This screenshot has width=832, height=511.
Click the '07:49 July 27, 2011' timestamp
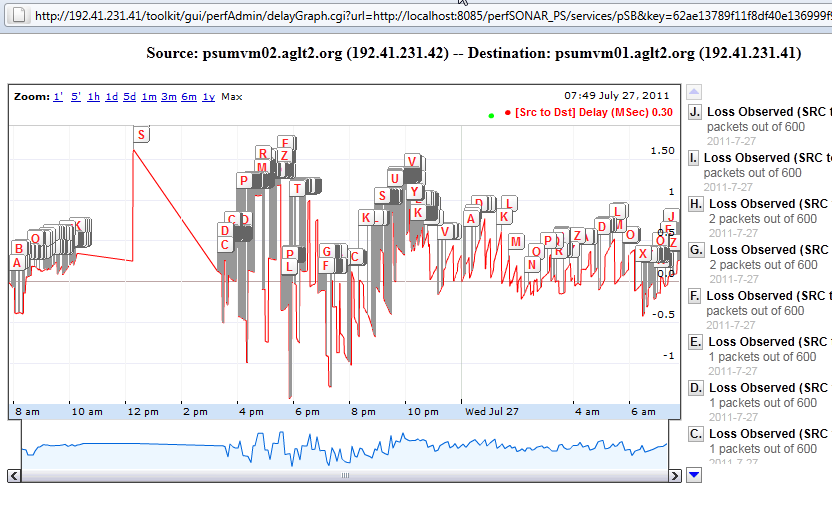click(617, 96)
